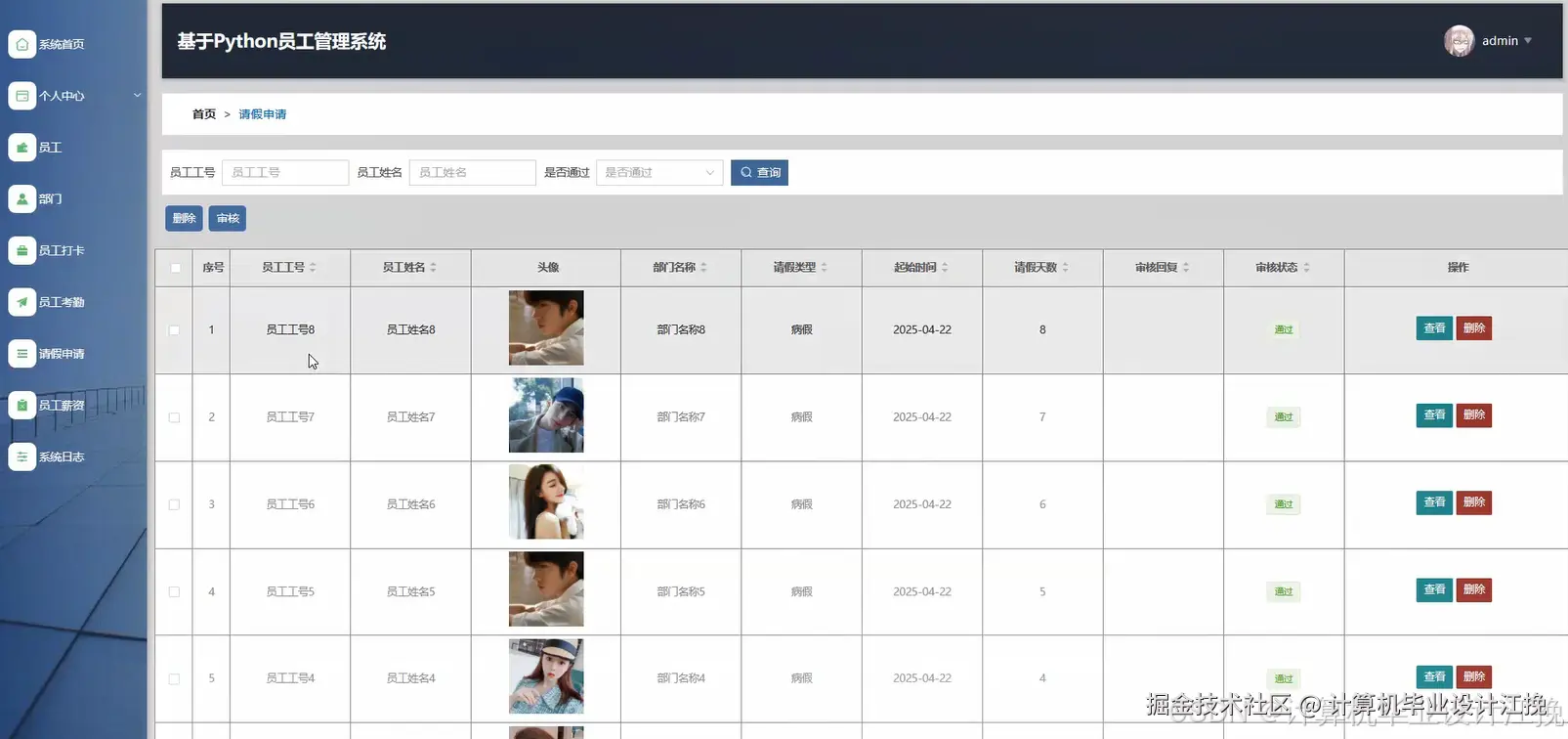The height and width of the screenshot is (739, 1568).
Task: Expand the 个人中心 submenu chevron
Action: [x=137, y=95]
